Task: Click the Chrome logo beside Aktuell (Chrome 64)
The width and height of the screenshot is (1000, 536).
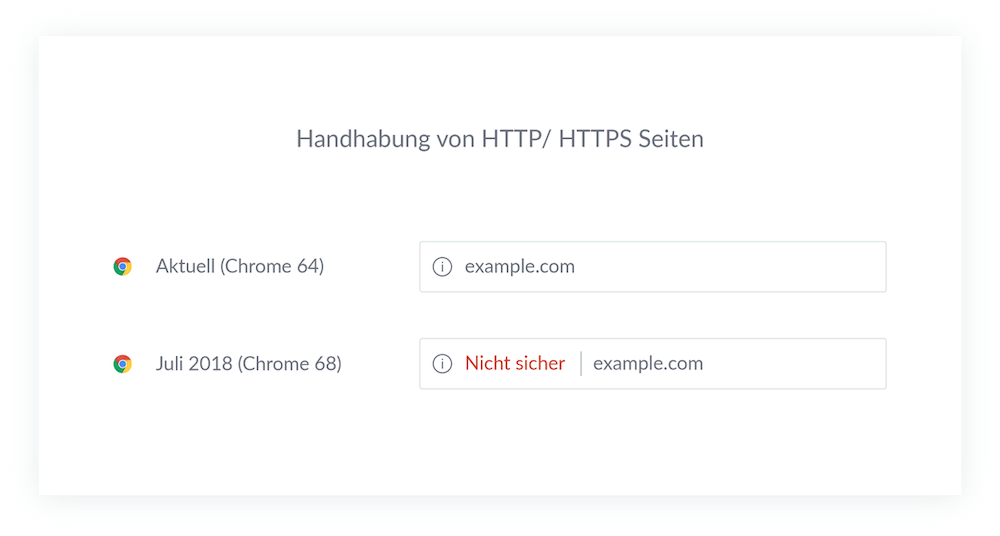Action: pyautogui.click(x=122, y=267)
